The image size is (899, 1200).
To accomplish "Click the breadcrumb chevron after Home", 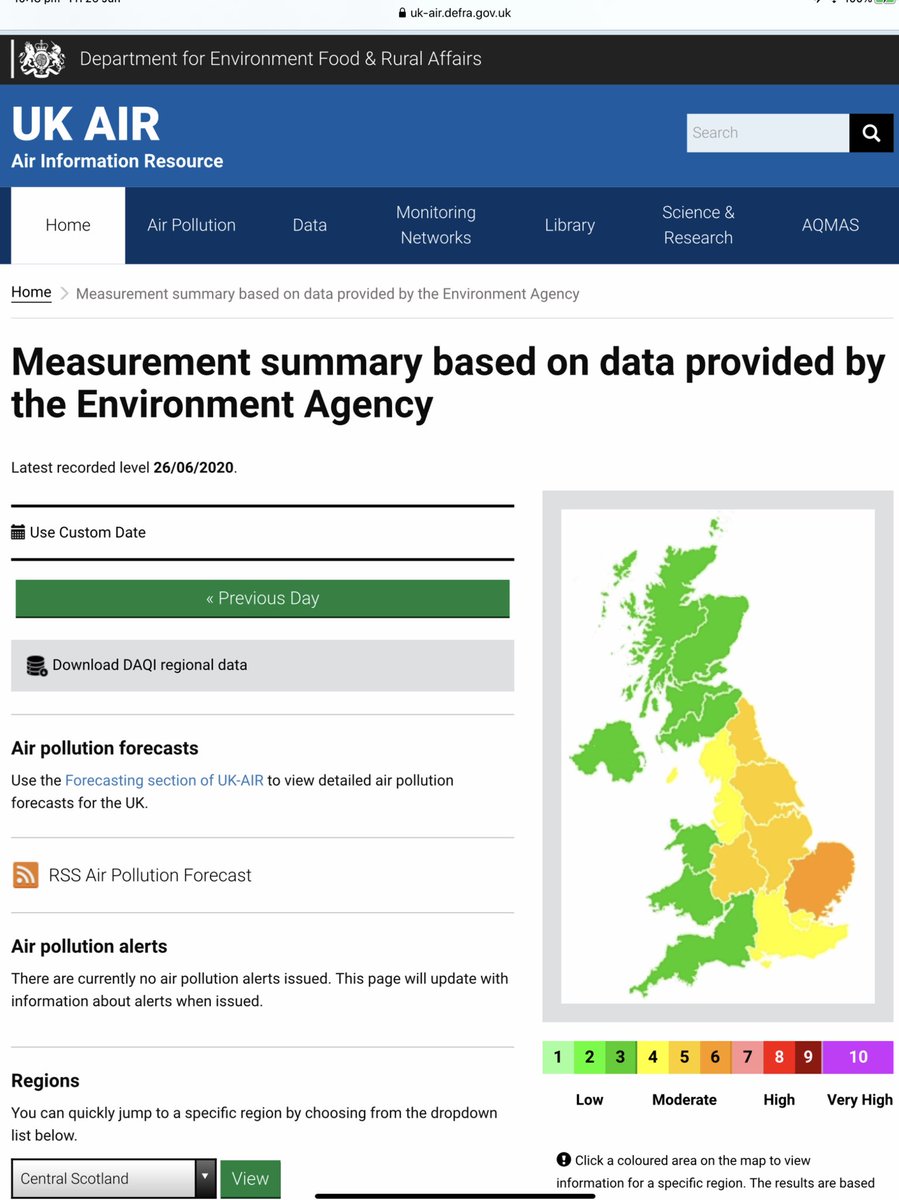I will [64, 293].
